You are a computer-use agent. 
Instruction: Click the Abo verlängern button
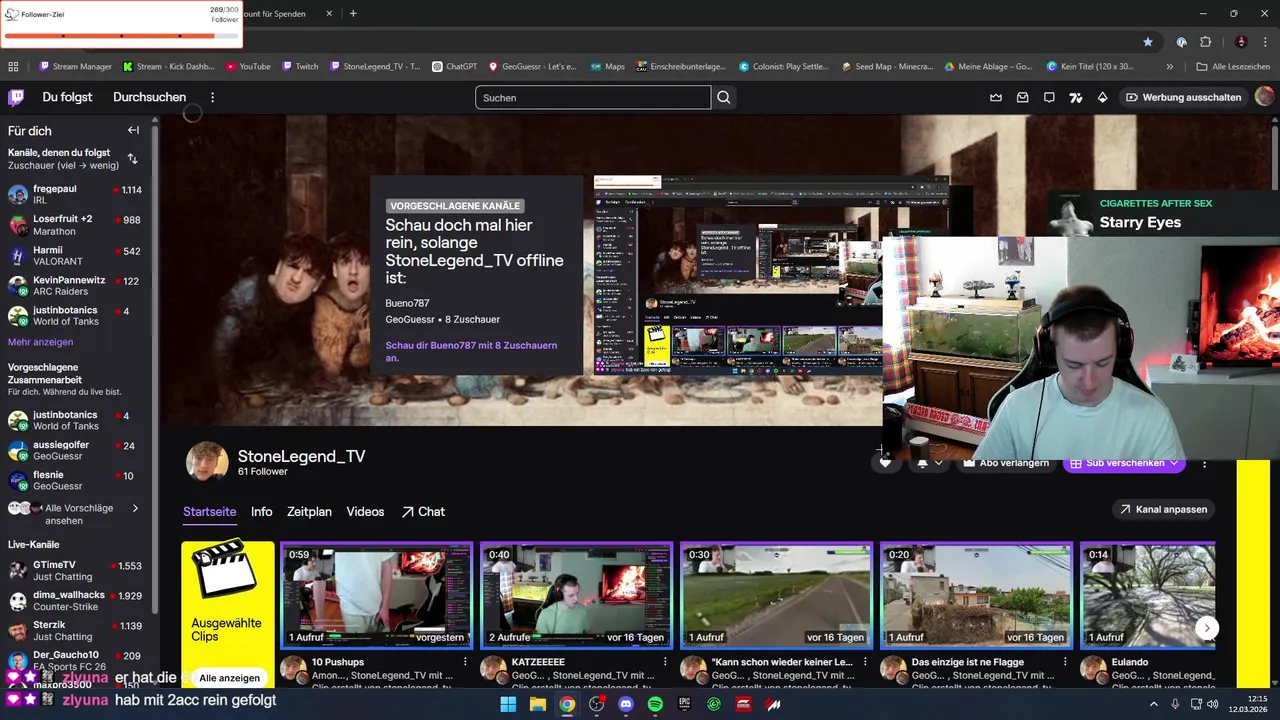1006,463
